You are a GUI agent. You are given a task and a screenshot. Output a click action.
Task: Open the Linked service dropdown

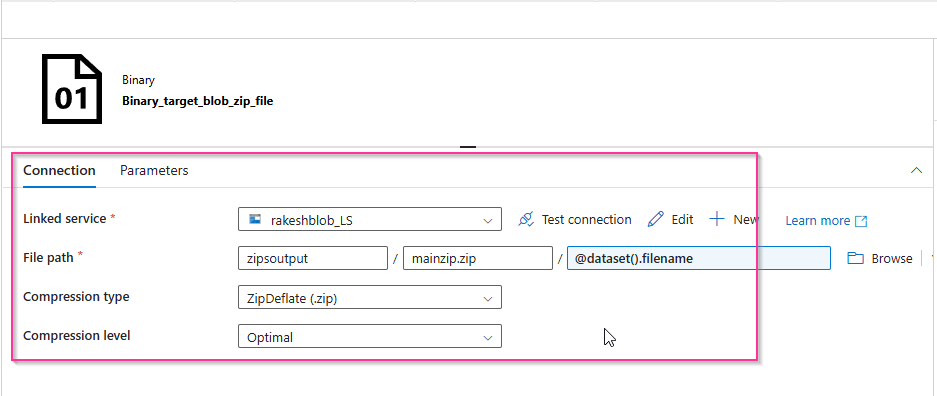[369, 219]
